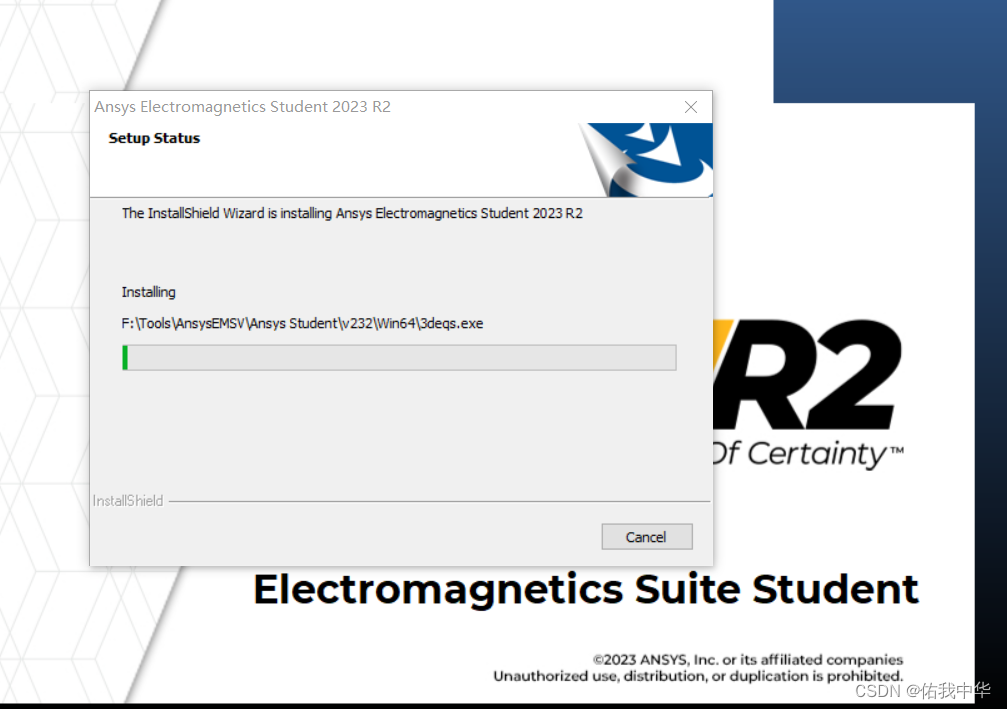Click the InstallShield blue arrow logo graphic
Image resolution: width=1007 pixels, height=709 pixels.
(646, 160)
